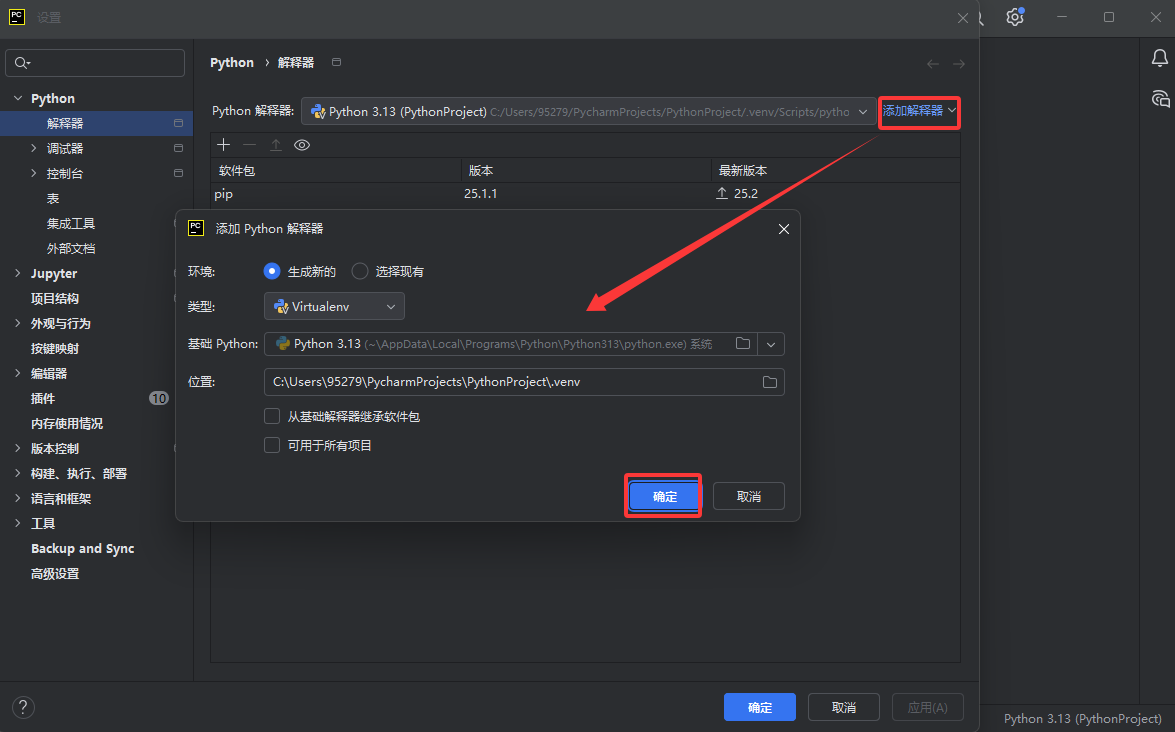Click Python 3.13 (PythonProject) in status bar
The height and width of the screenshot is (732, 1175).
point(1082,719)
